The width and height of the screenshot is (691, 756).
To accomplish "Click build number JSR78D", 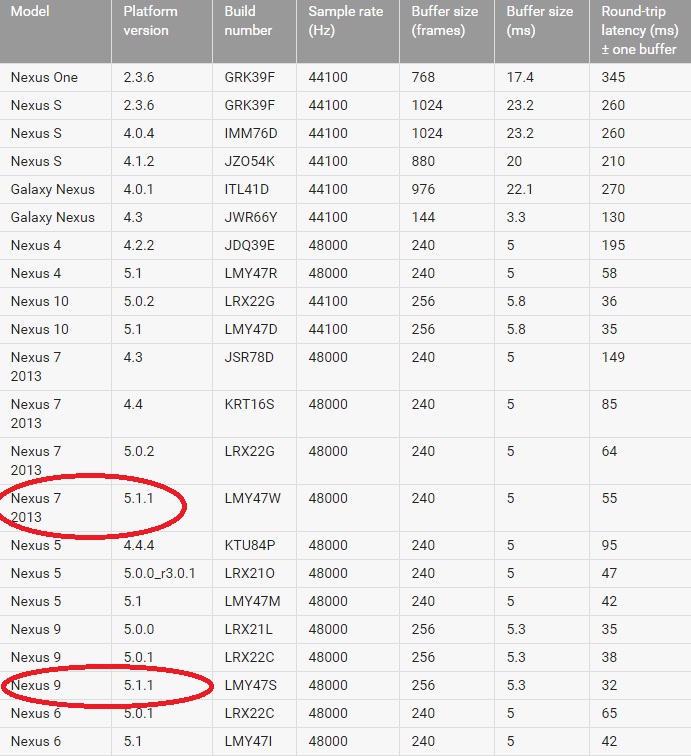I will 249,357.
